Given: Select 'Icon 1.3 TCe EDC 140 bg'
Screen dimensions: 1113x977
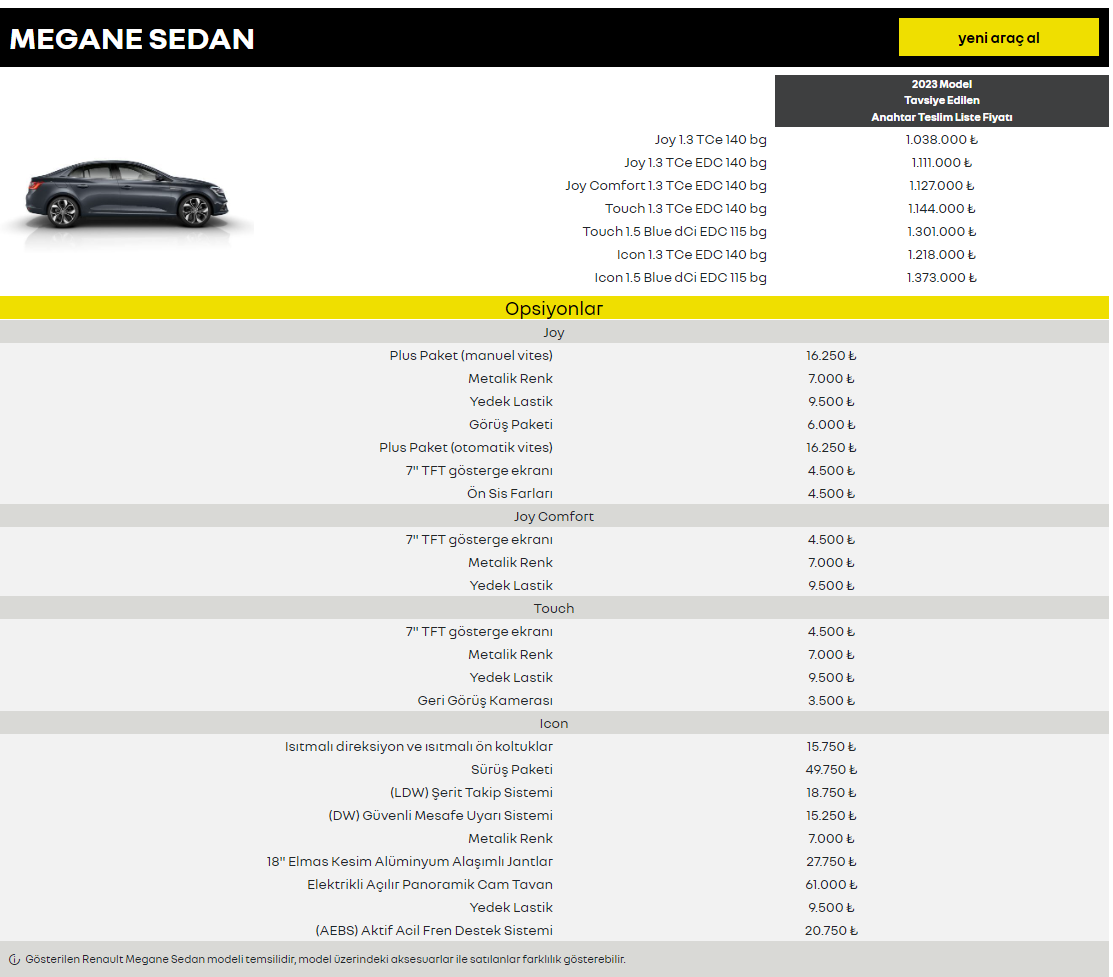Looking at the screenshot, I should tap(691, 254).
